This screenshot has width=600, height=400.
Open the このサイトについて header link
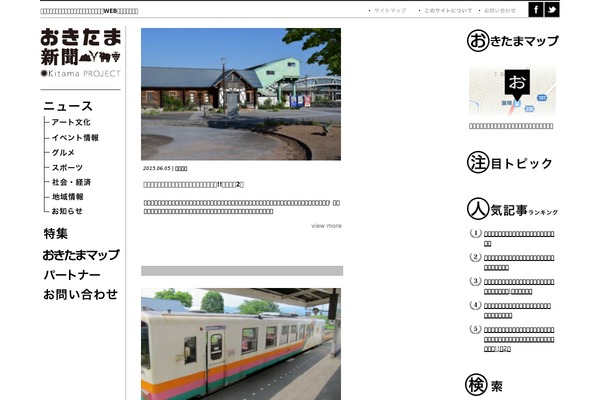pyautogui.click(x=448, y=11)
